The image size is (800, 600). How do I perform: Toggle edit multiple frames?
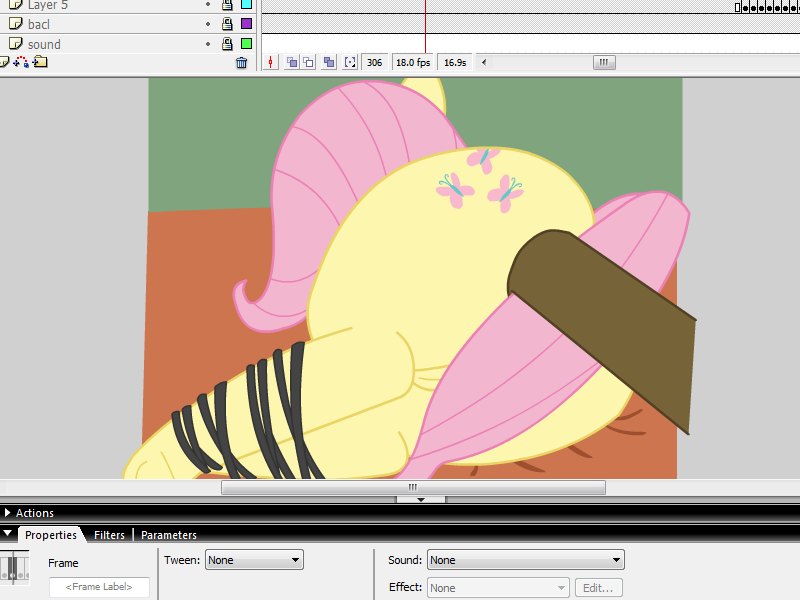click(x=329, y=62)
